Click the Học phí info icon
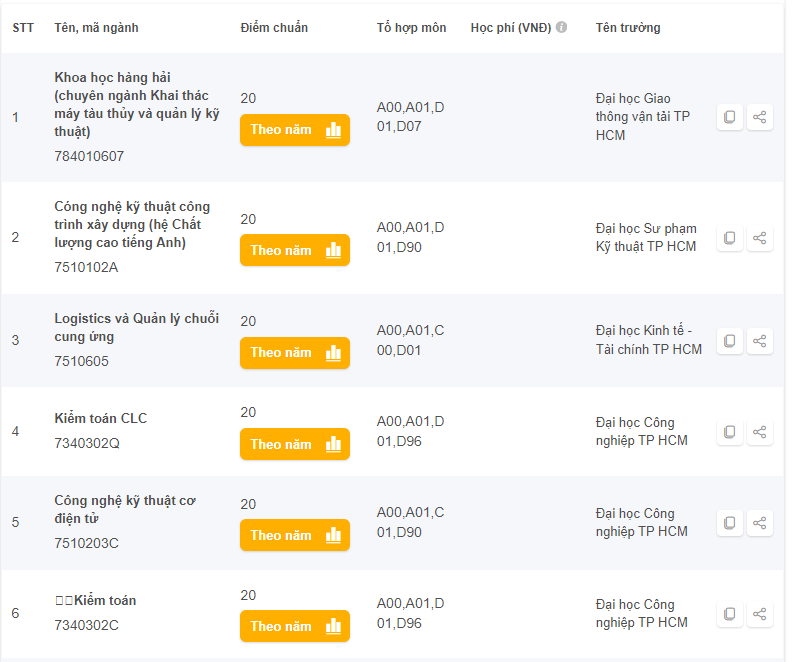The width and height of the screenshot is (794, 662). tap(562, 27)
